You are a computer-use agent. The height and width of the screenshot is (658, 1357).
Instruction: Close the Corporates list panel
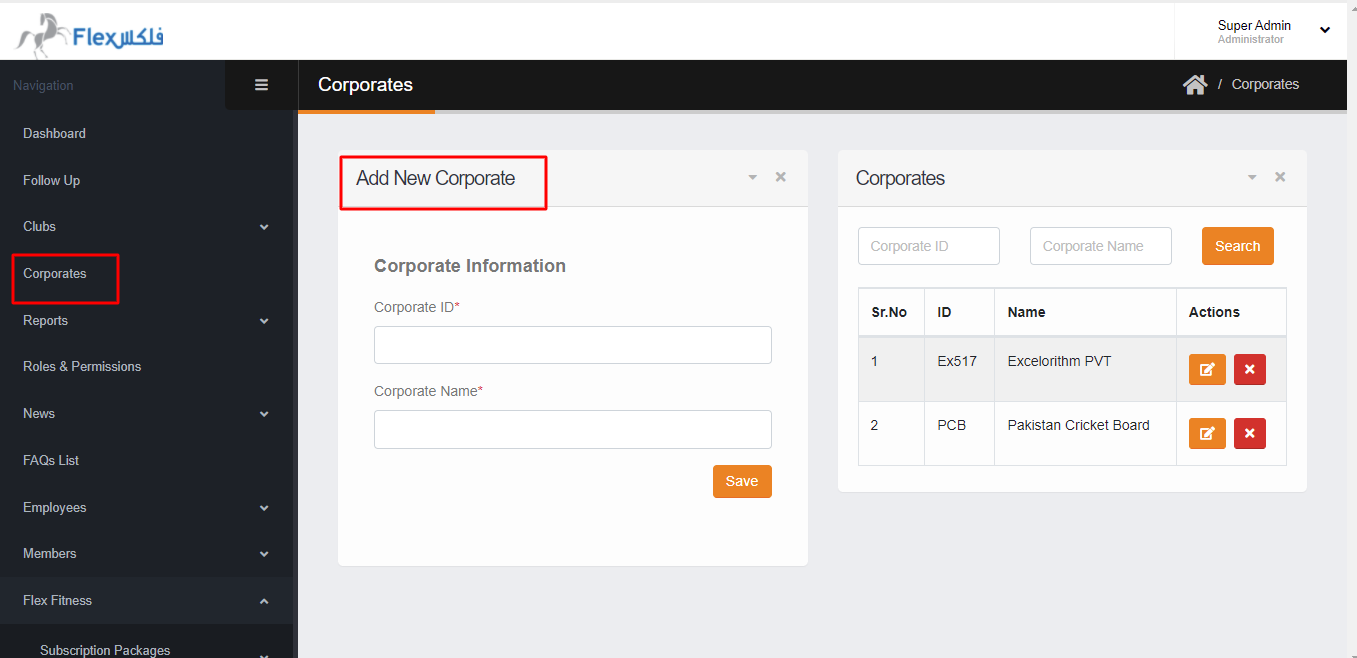[1279, 177]
